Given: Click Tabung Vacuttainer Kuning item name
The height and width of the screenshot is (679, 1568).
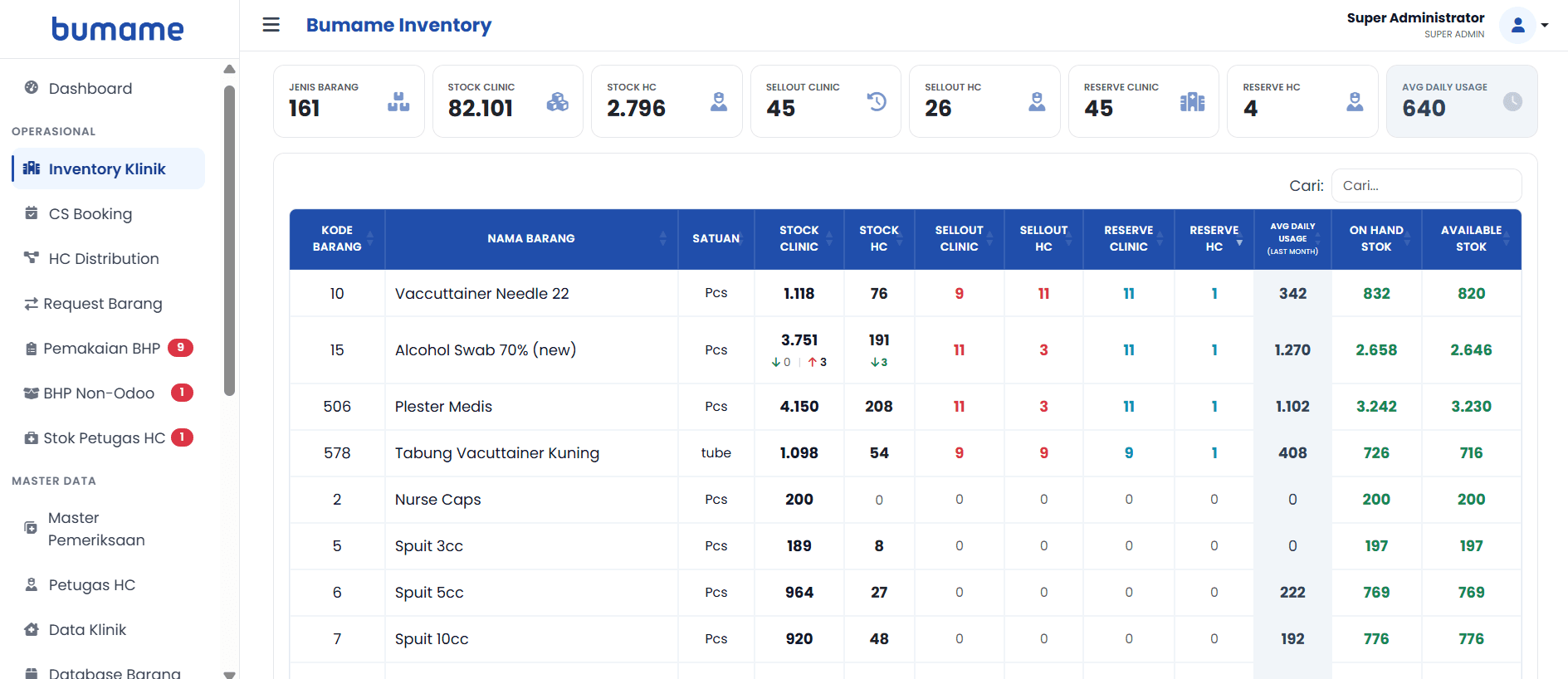Looking at the screenshot, I should (x=497, y=453).
